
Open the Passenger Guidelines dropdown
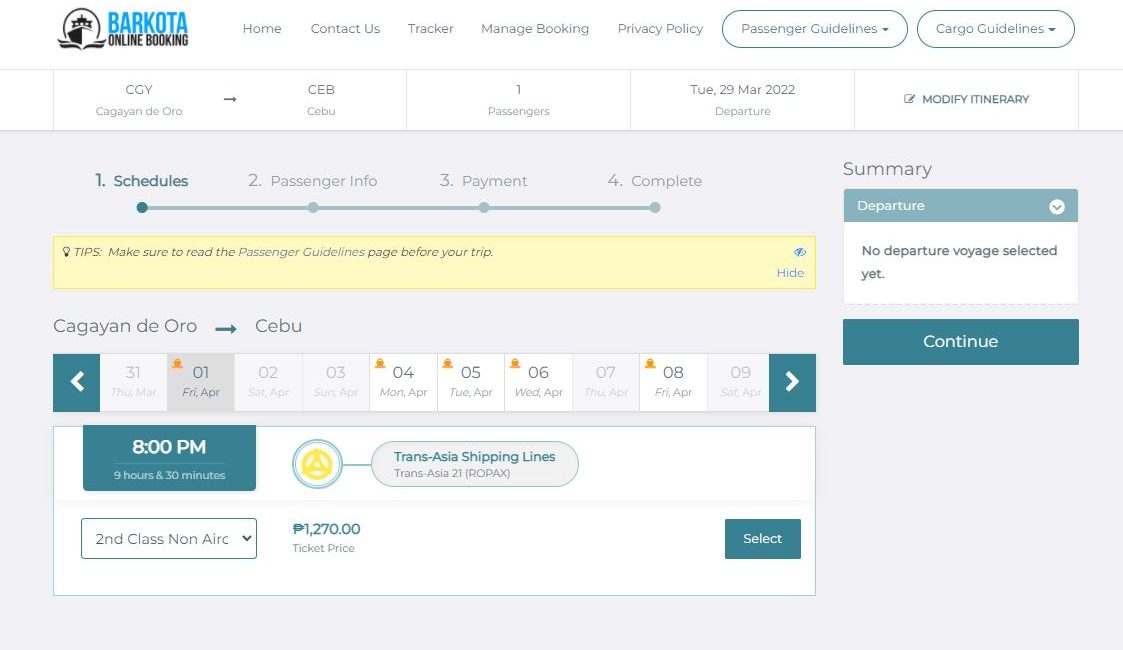(814, 29)
